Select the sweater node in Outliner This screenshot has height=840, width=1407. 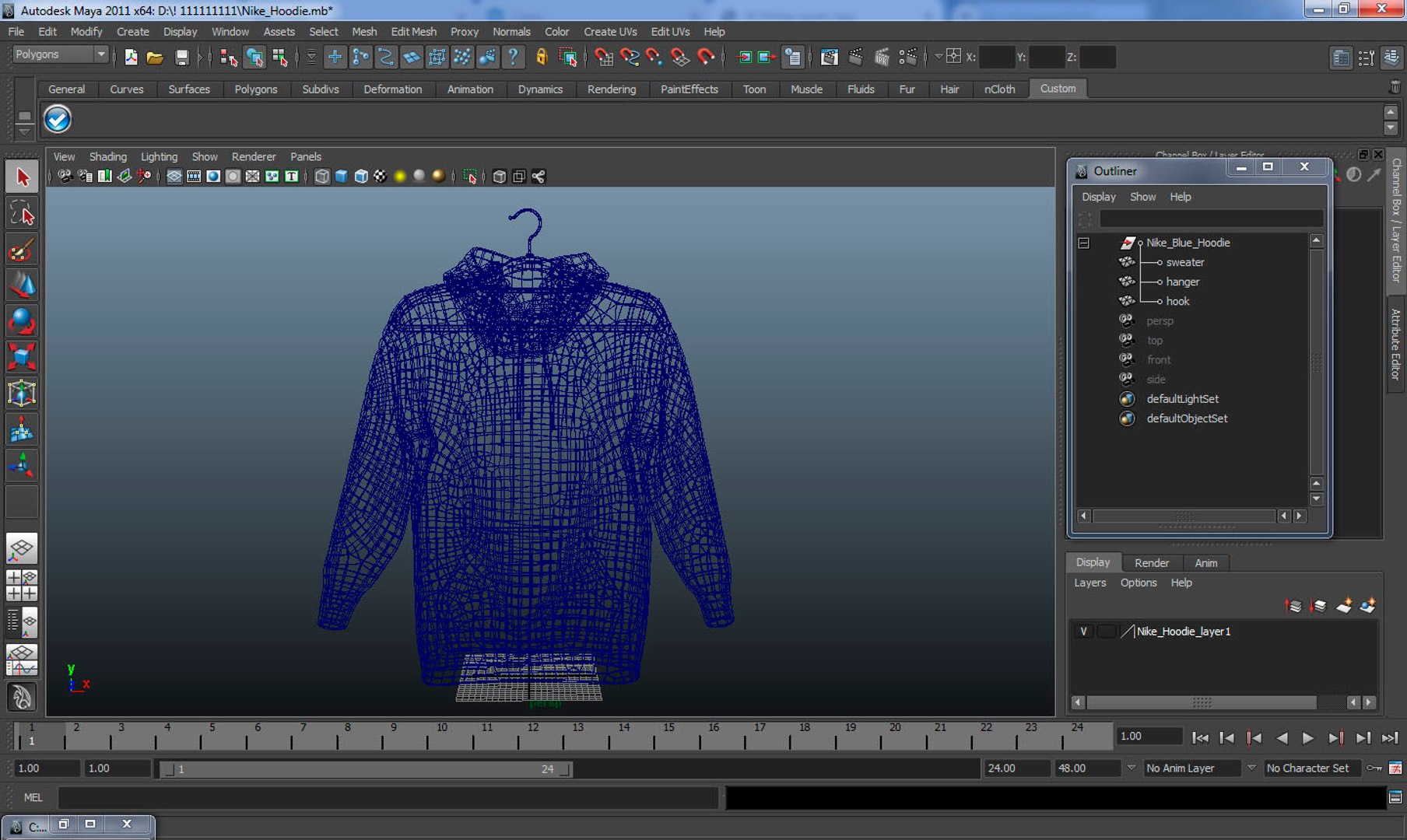tap(1184, 263)
